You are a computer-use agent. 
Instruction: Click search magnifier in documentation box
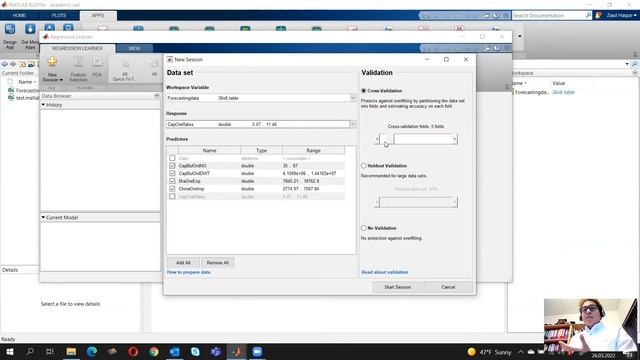(x=588, y=15)
